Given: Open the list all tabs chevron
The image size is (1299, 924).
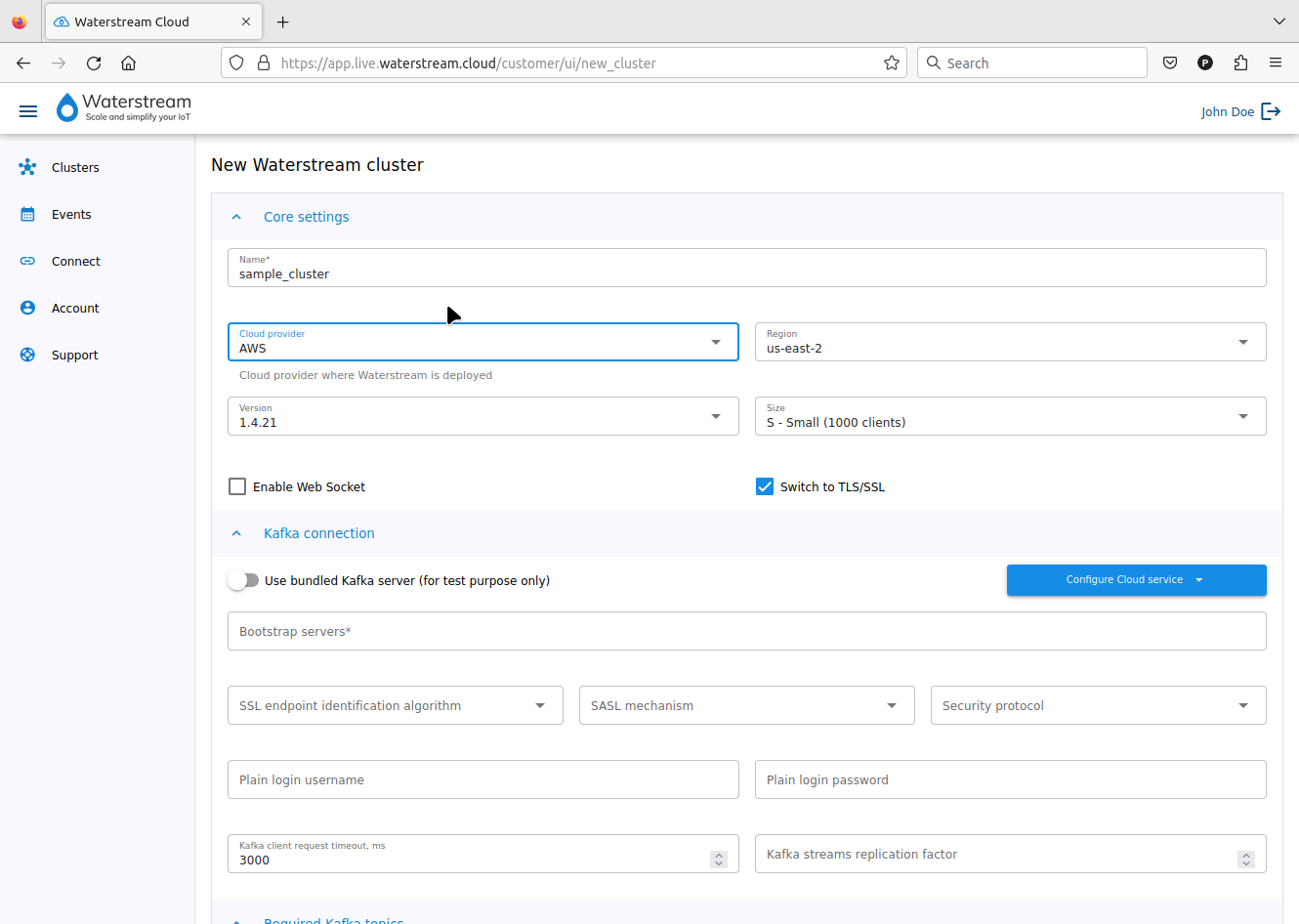Looking at the screenshot, I should [1279, 21].
